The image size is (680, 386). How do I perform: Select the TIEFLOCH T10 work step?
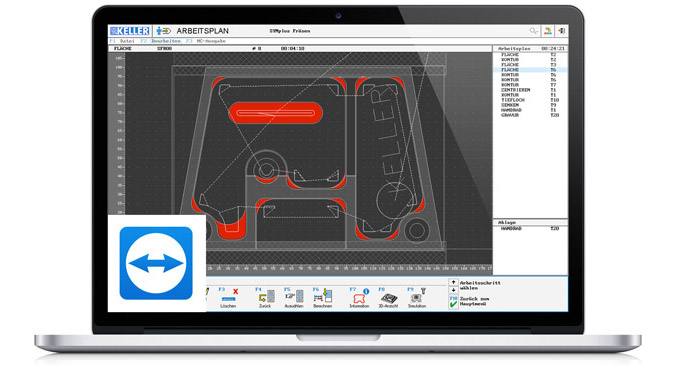530,100
